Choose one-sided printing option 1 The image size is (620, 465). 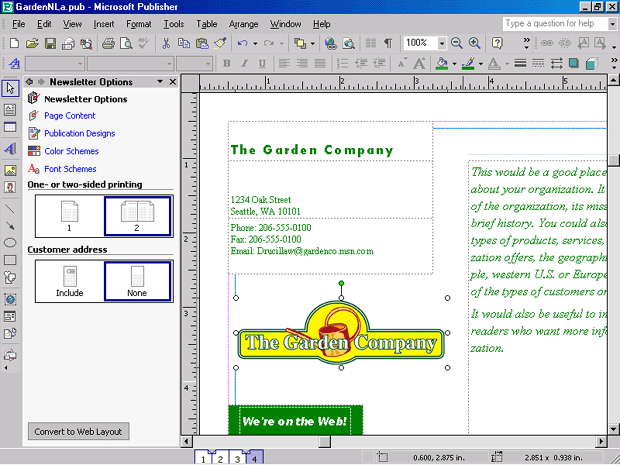[x=70, y=216]
